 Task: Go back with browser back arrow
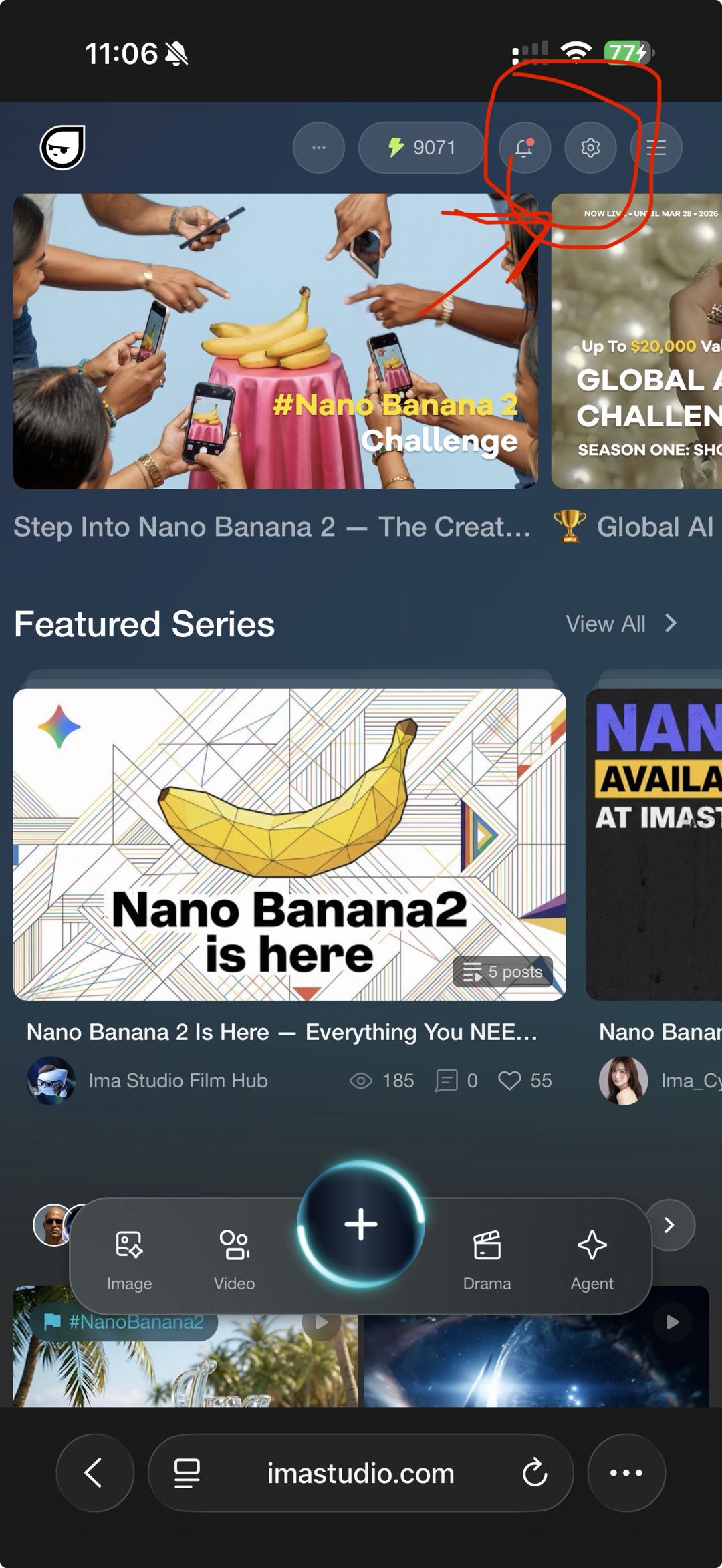point(94,1472)
